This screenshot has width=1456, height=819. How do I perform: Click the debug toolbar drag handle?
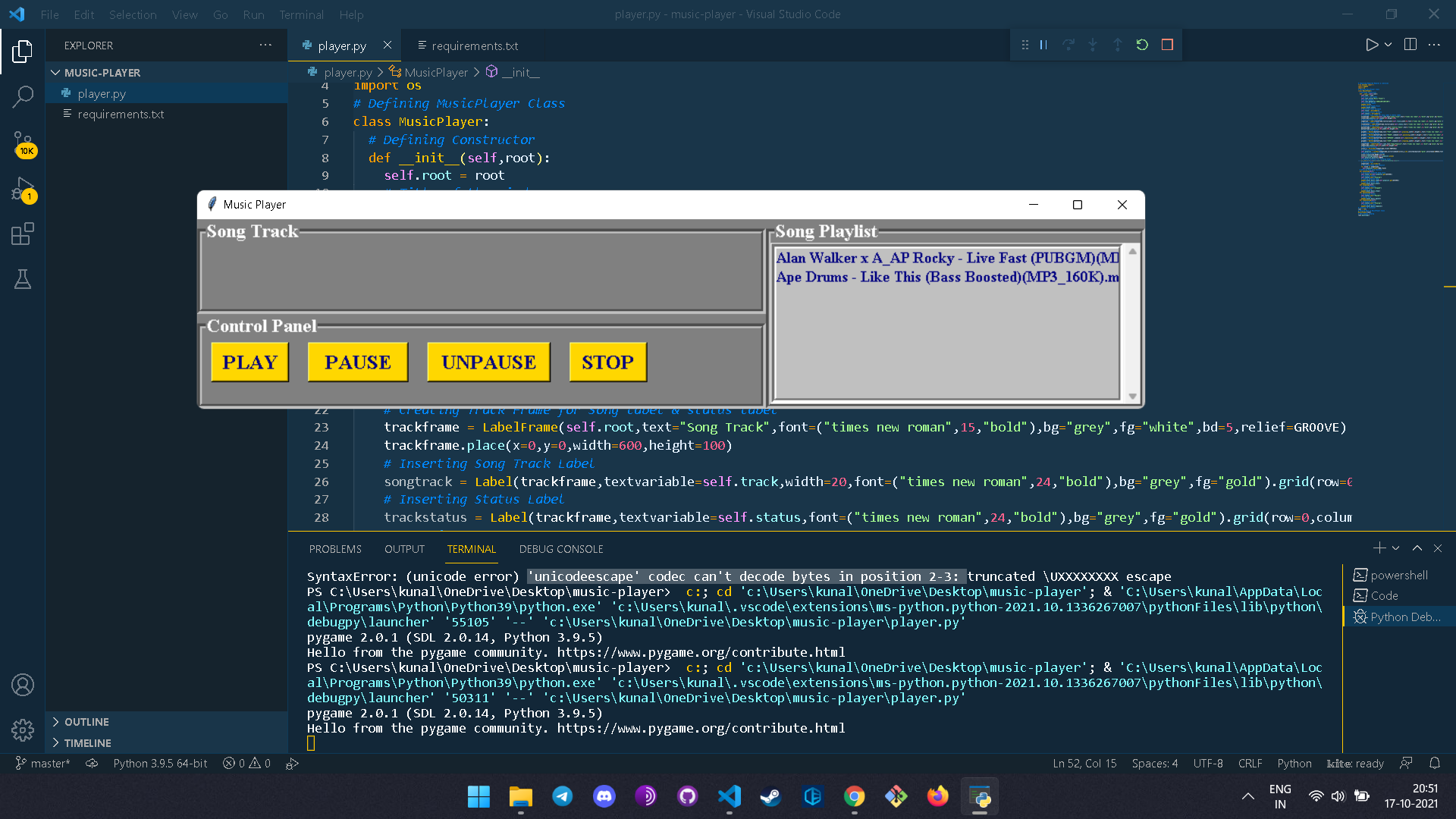click(x=1025, y=45)
